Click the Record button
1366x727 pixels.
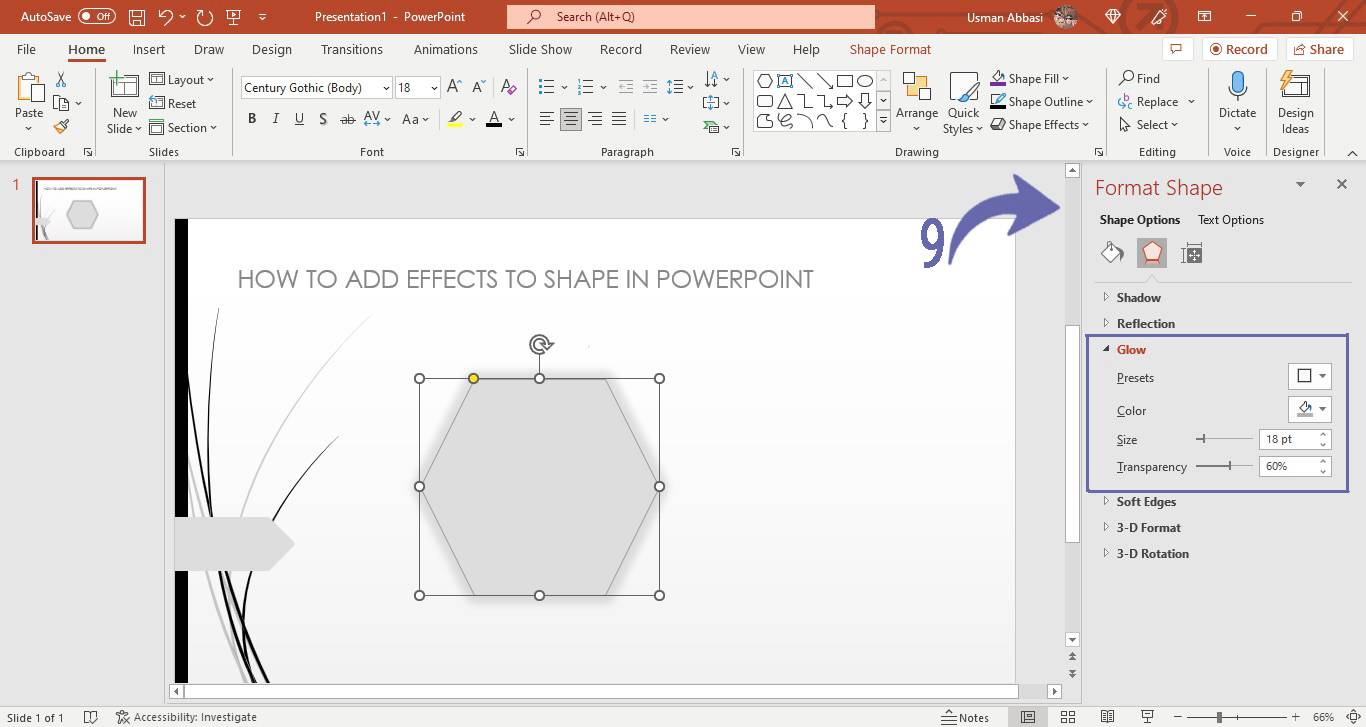[1239, 49]
